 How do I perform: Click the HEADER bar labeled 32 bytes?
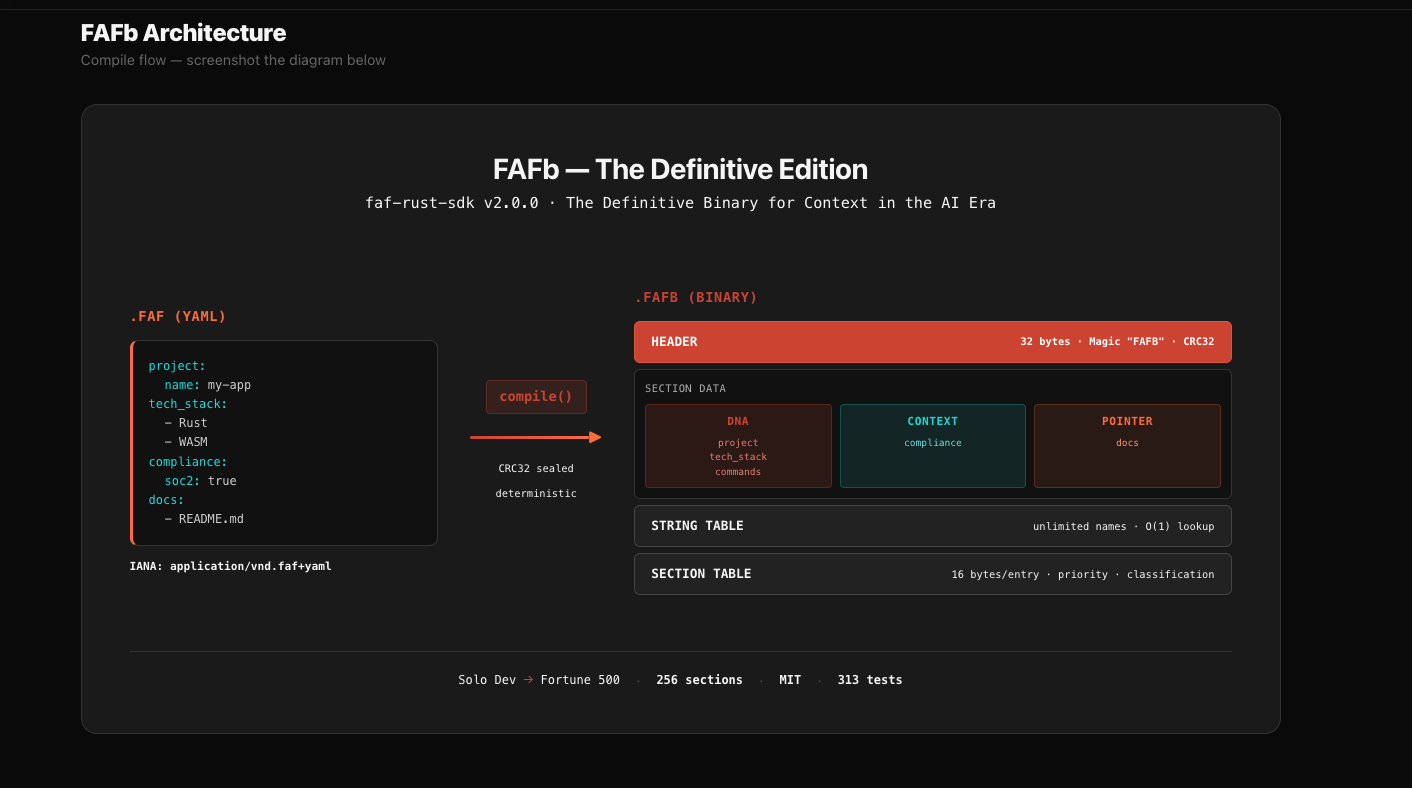(932, 341)
